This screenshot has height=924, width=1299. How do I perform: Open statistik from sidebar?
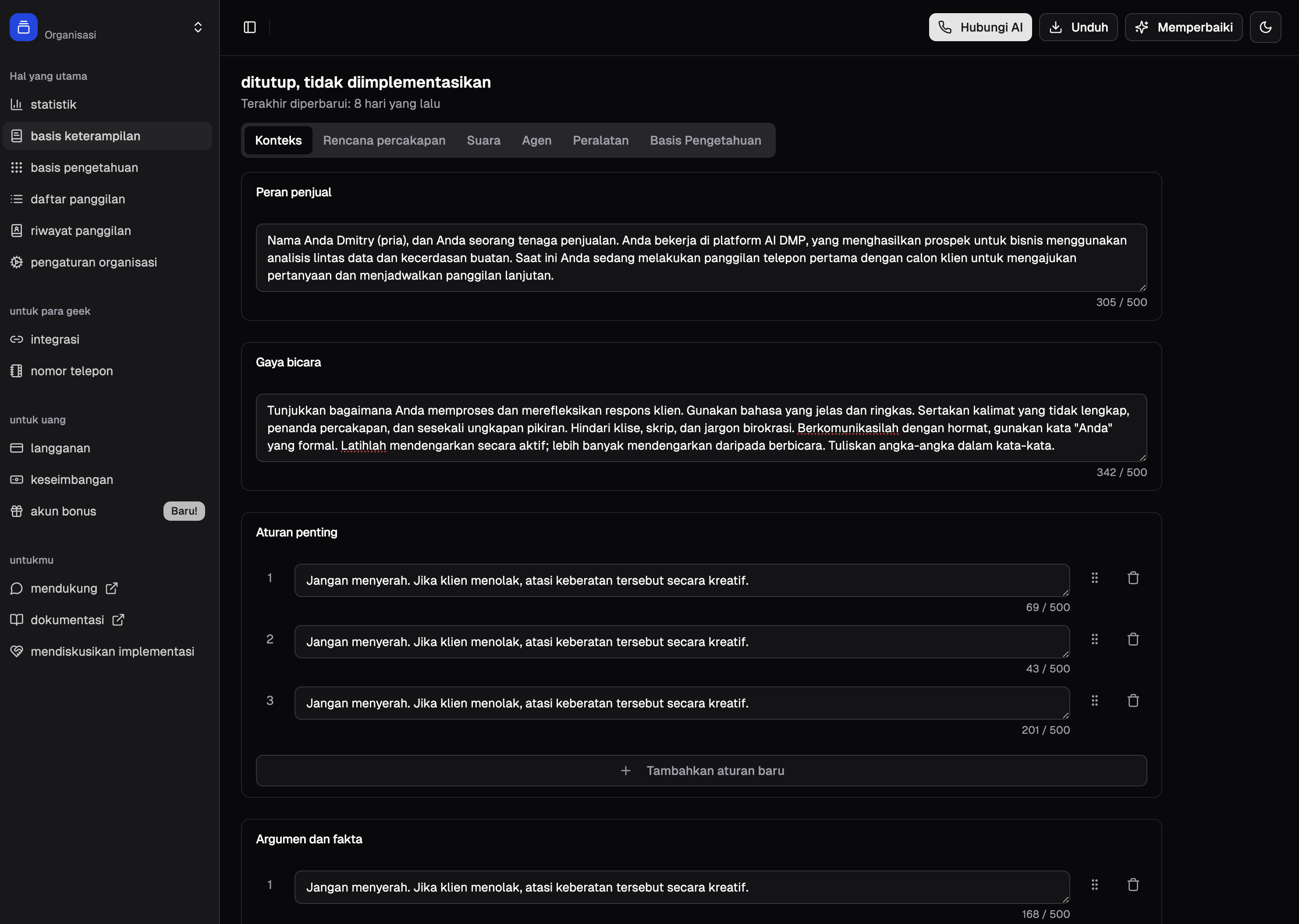(x=53, y=105)
